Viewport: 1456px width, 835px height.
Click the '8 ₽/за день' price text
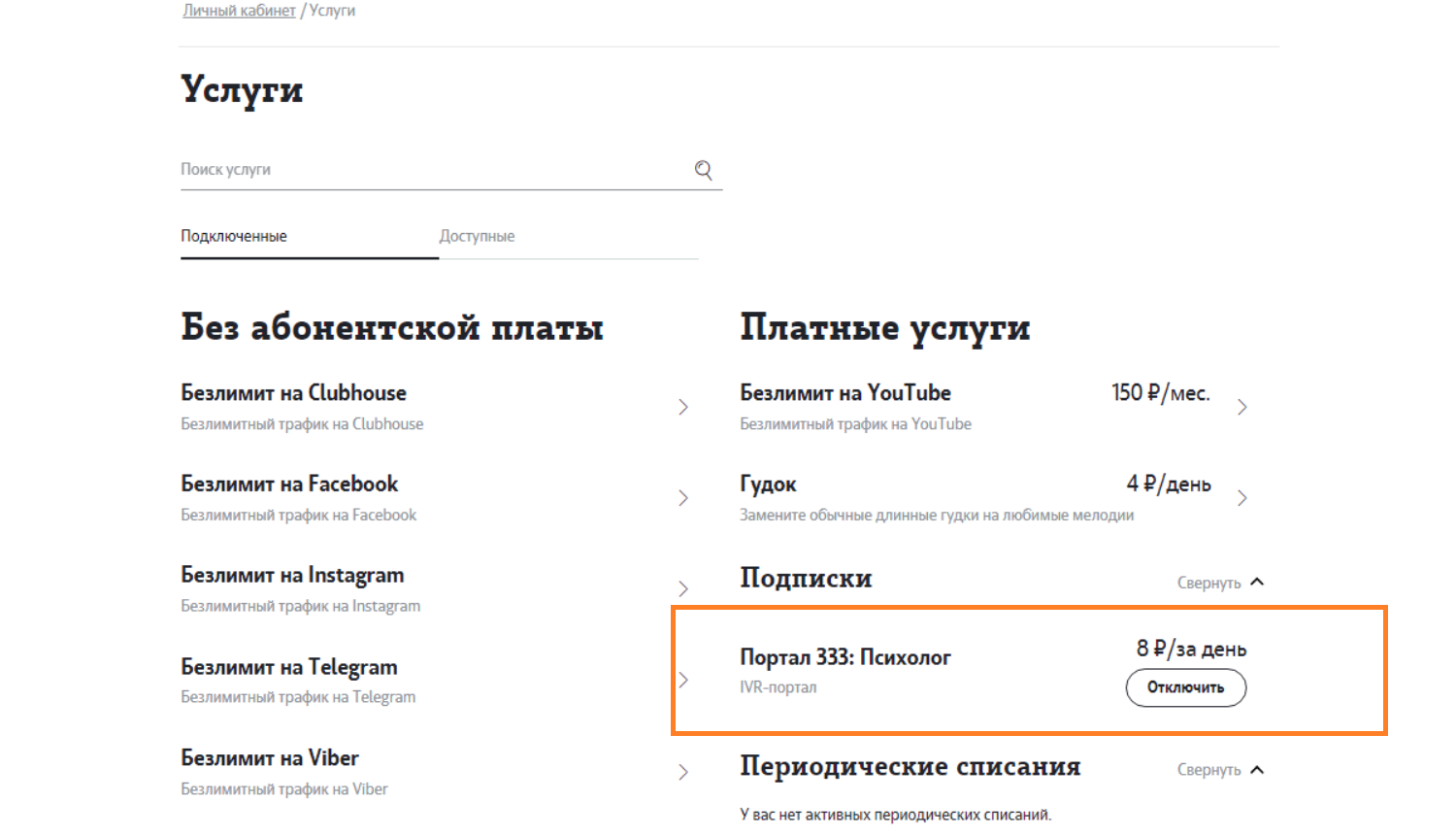click(1191, 649)
